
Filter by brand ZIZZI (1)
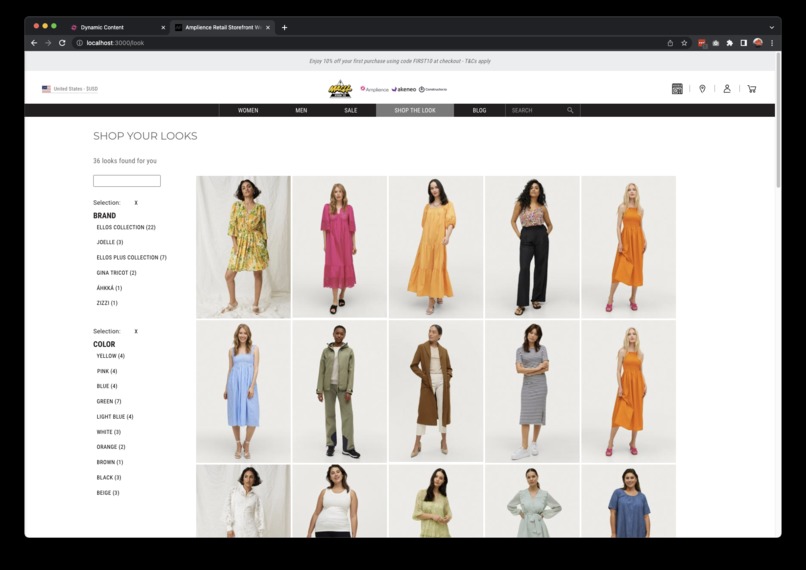click(107, 303)
